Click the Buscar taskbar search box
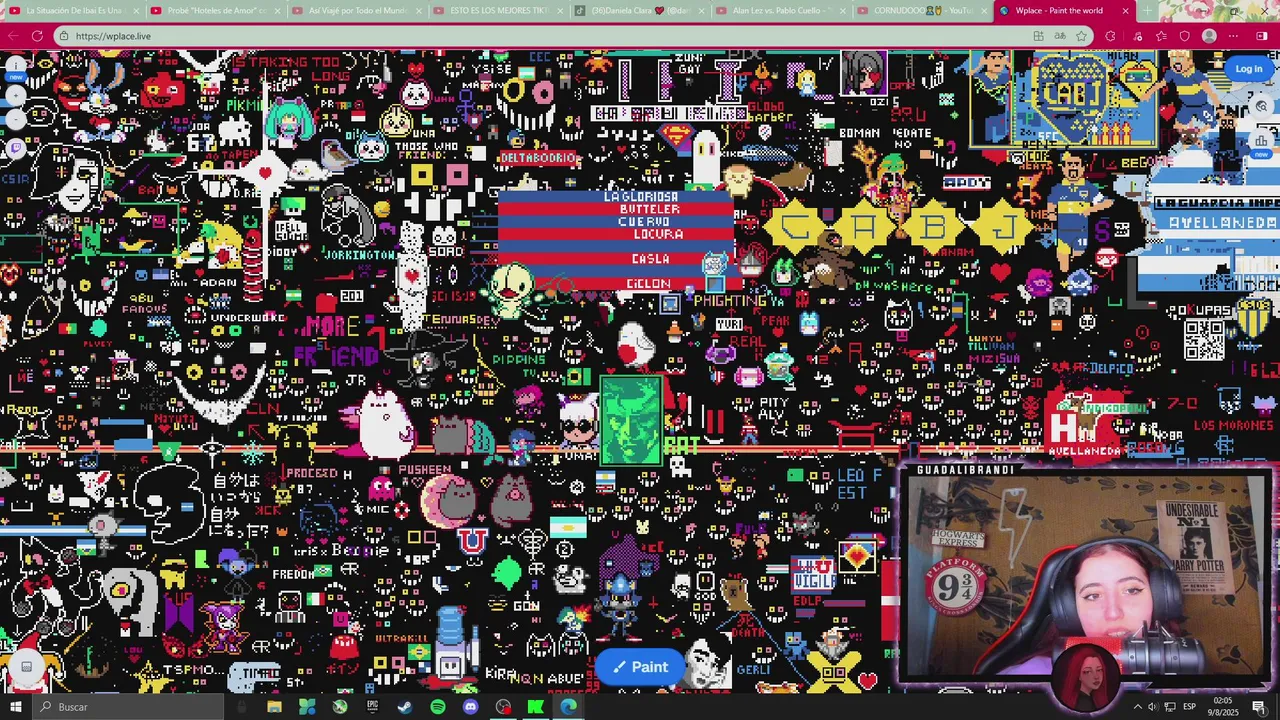 (130, 707)
